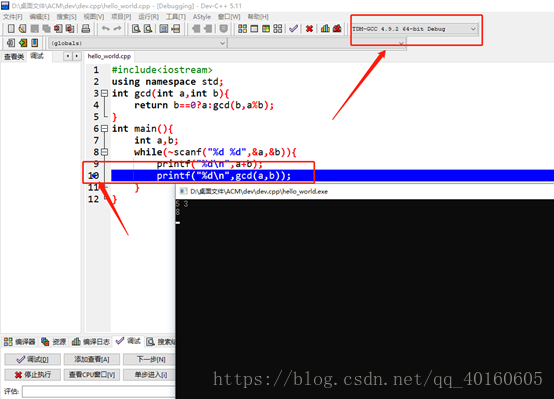Screen dimensions: 554x399
Task: Run the program using window icon
Action: [254, 29]
